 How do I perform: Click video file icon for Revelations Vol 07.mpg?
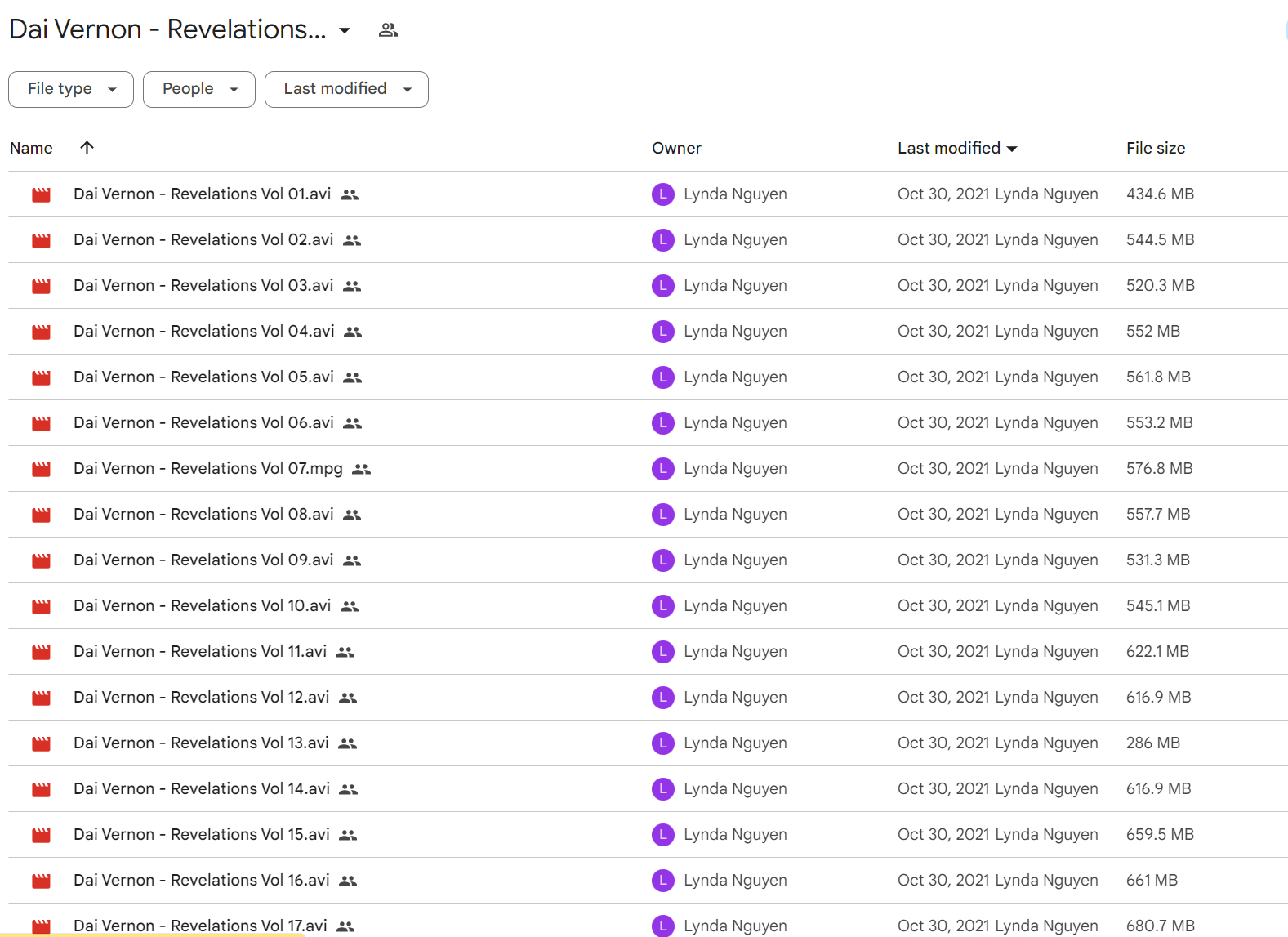[41, 469]
